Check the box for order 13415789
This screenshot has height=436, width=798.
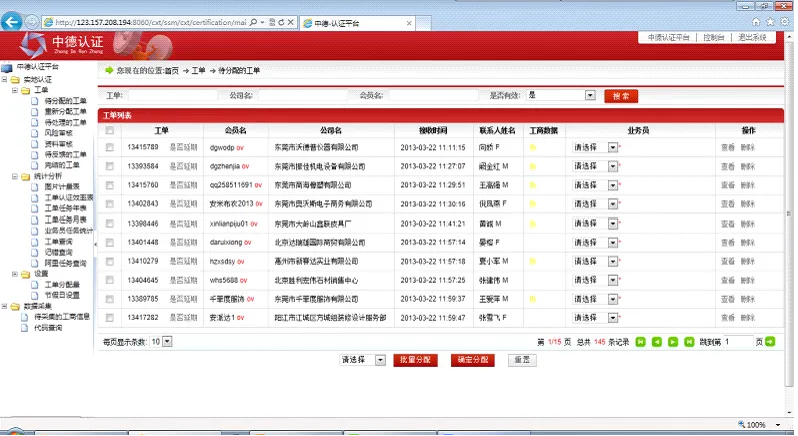(x=109, y=148)
